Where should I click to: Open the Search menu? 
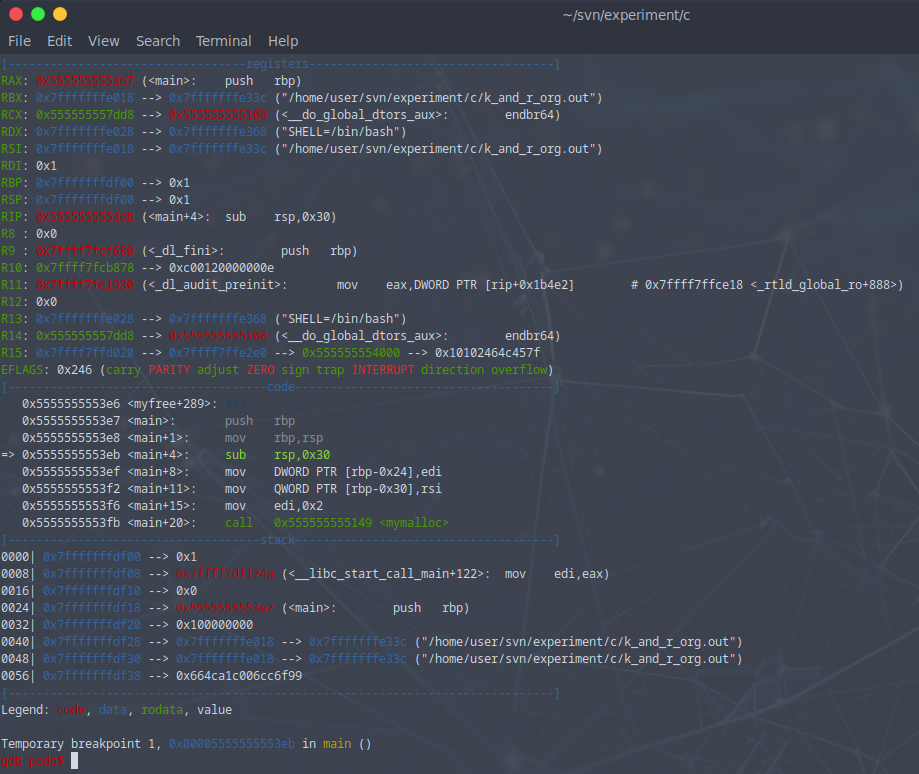(158, 41)
